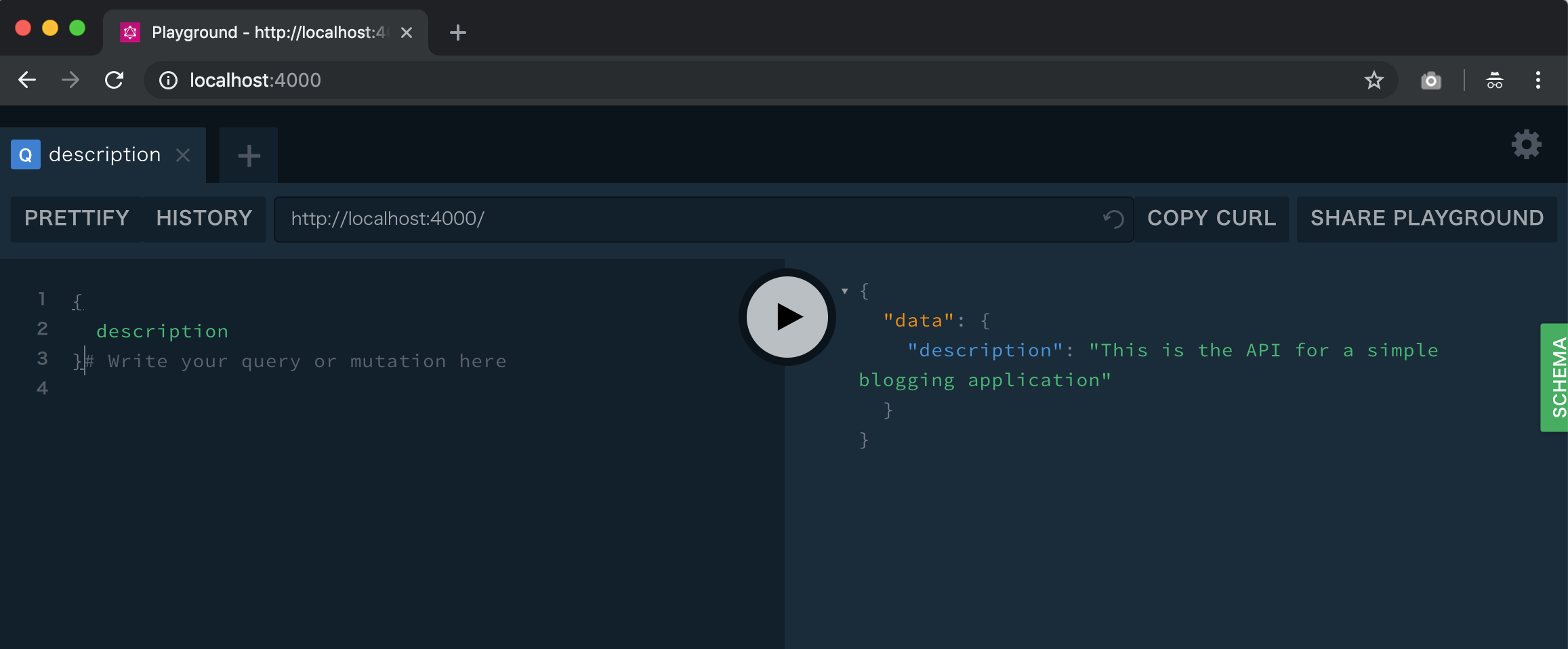Click the screenshot camera icon in the toolbar
Viewport: 1568px width, 649px height.
pyautogui.click(x=1430, y=80)
